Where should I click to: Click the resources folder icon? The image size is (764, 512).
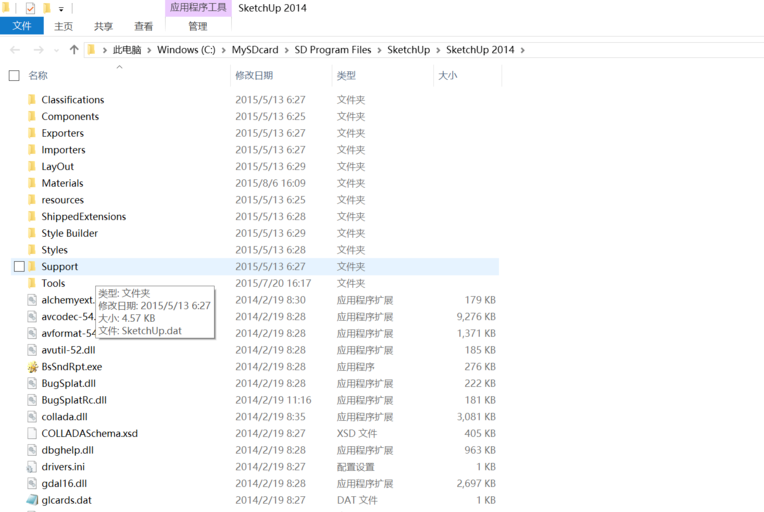tap(32, 200)
